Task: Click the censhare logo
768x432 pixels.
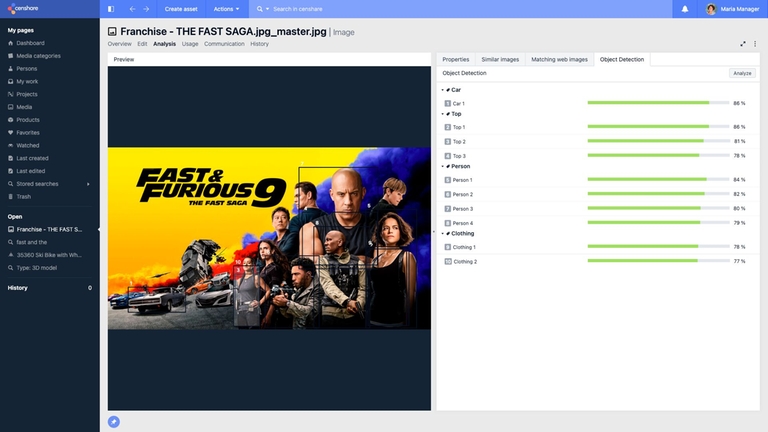Action: tap(23, 9)
